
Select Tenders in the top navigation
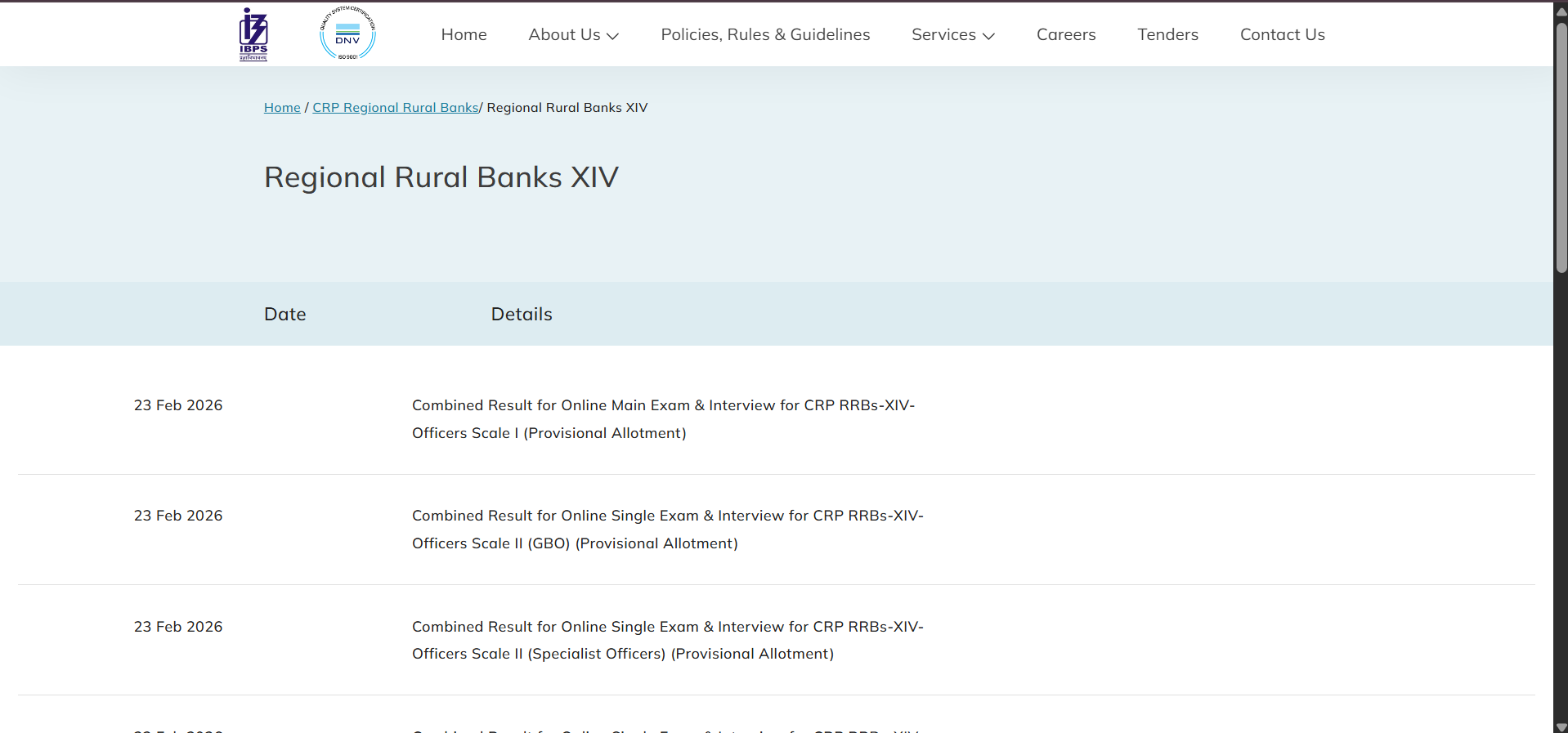coord(1167,34)
